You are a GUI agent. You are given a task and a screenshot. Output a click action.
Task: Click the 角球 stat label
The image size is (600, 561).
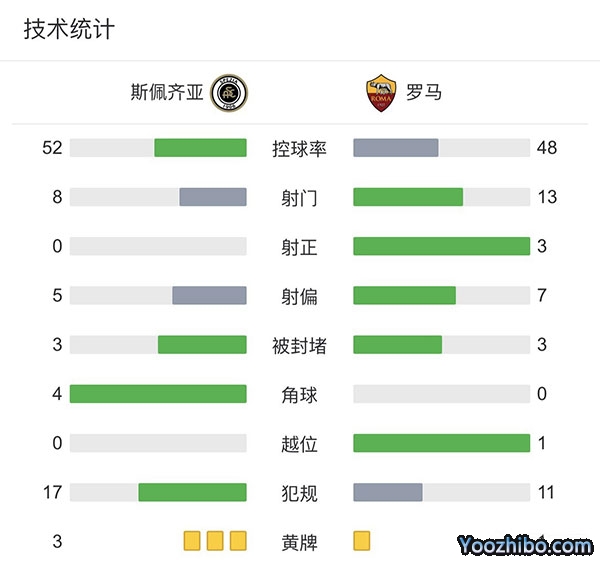point(299,394)
